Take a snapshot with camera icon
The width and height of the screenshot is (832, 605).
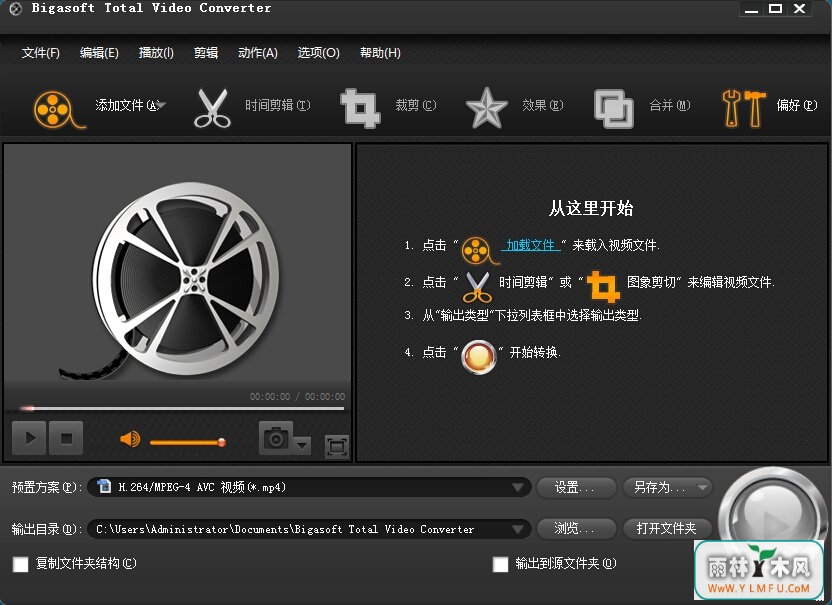point(276,438)
